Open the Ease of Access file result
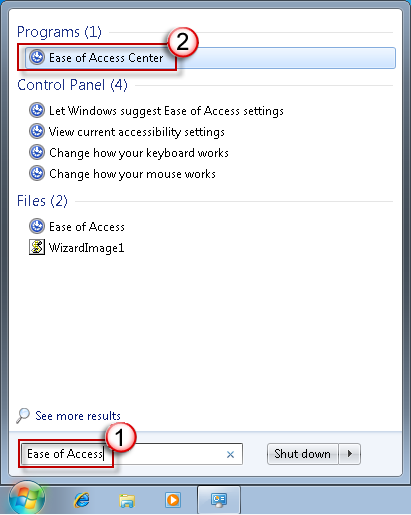Viewport: 411px width, 515px height. tap(87, 227)
